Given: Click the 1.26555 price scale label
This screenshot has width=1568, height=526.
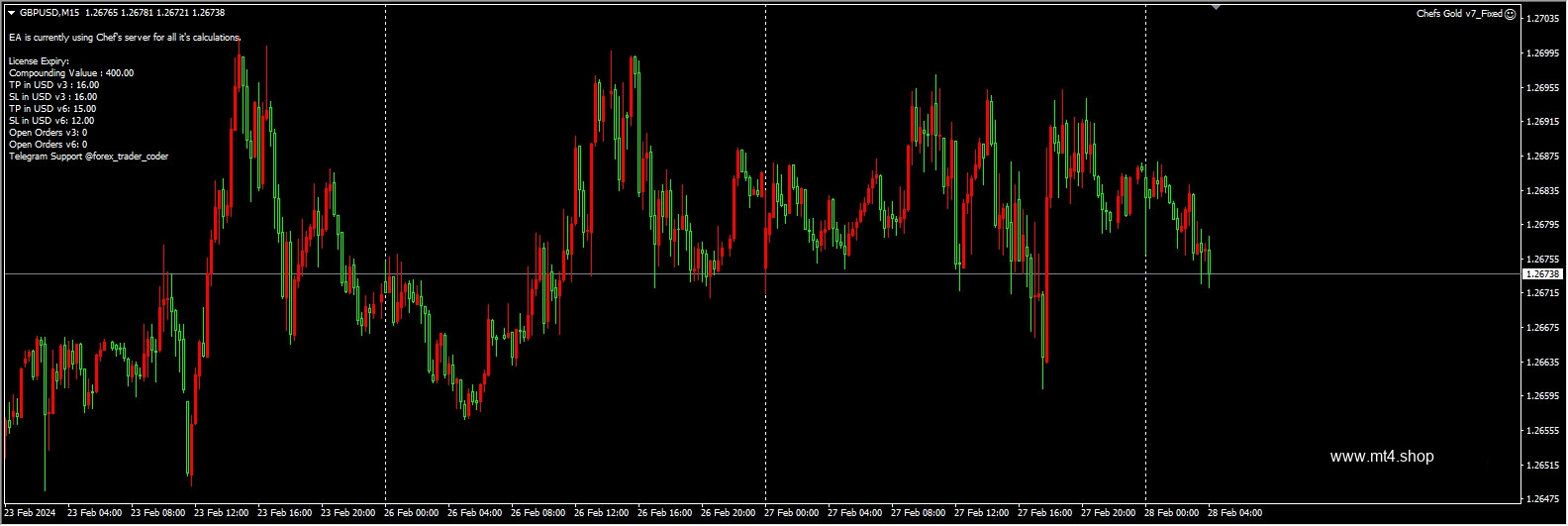Looking at the screenshot, I should (1543, 431).
